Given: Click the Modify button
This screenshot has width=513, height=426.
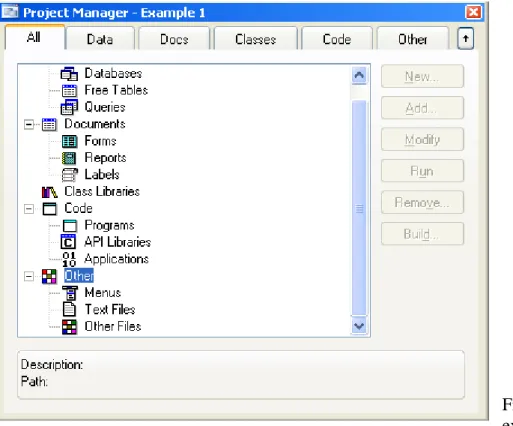Looking at the screenshot, I should [422, 139].
